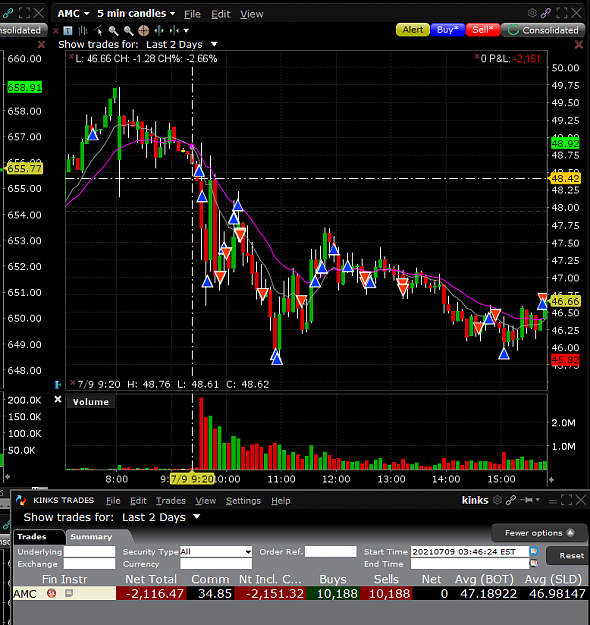Open the Settings menu in Kinks Trades
The image size is (590, 625).
(243, 501)
